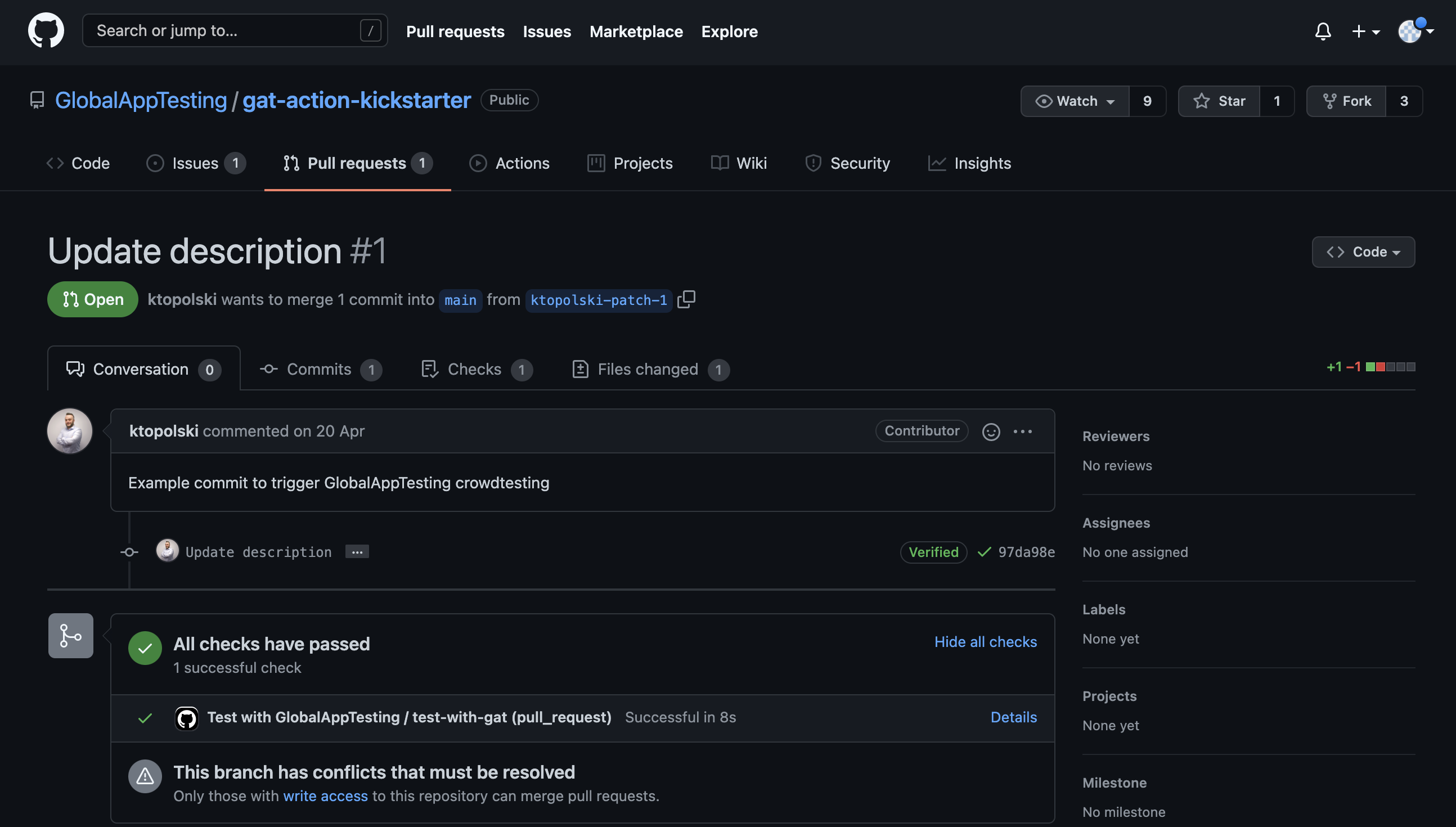Copy the ktopolski-patch-1 branch name

tap(686, 299)
